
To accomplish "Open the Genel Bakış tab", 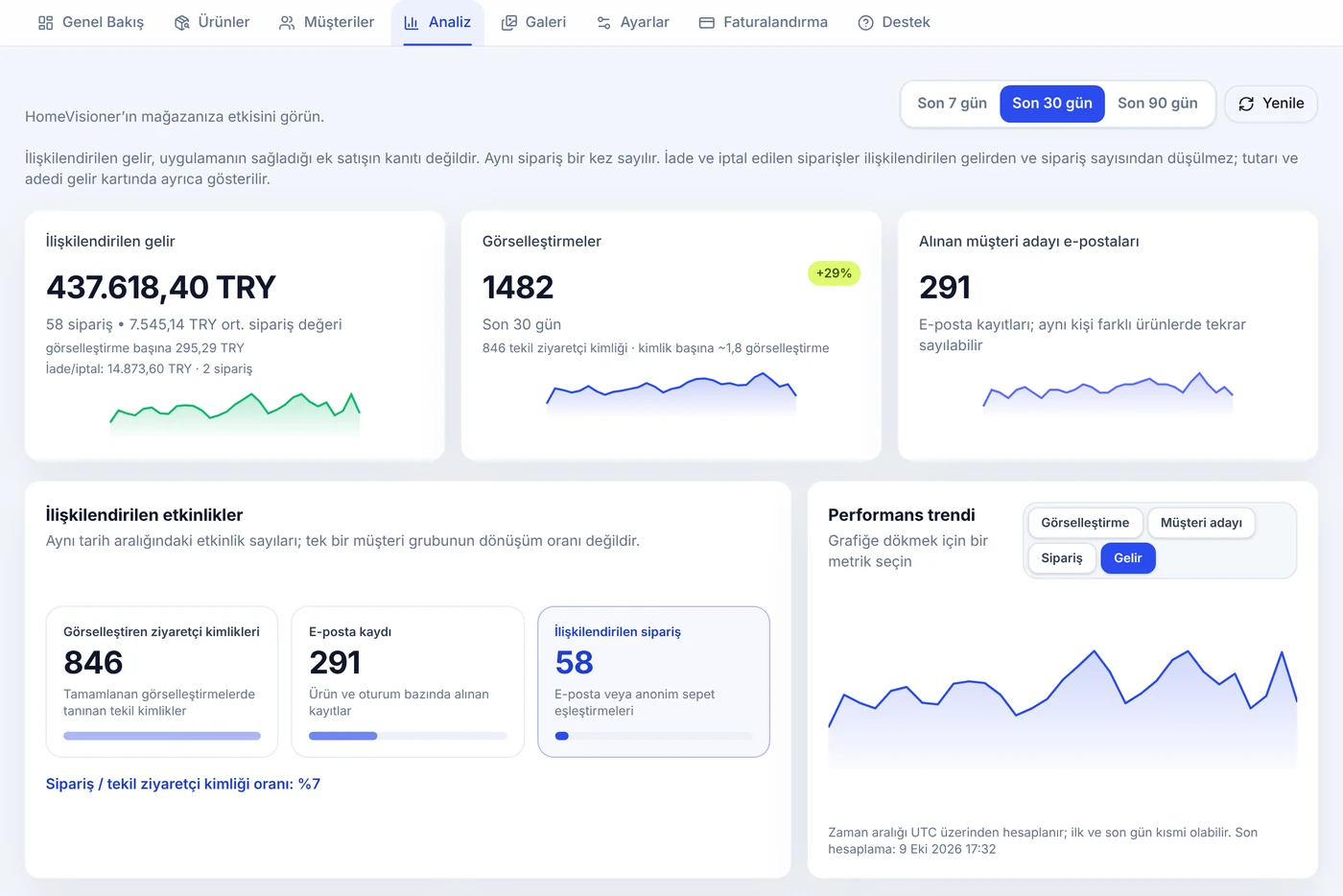I will pyautogui.click(x=91, y=22).
